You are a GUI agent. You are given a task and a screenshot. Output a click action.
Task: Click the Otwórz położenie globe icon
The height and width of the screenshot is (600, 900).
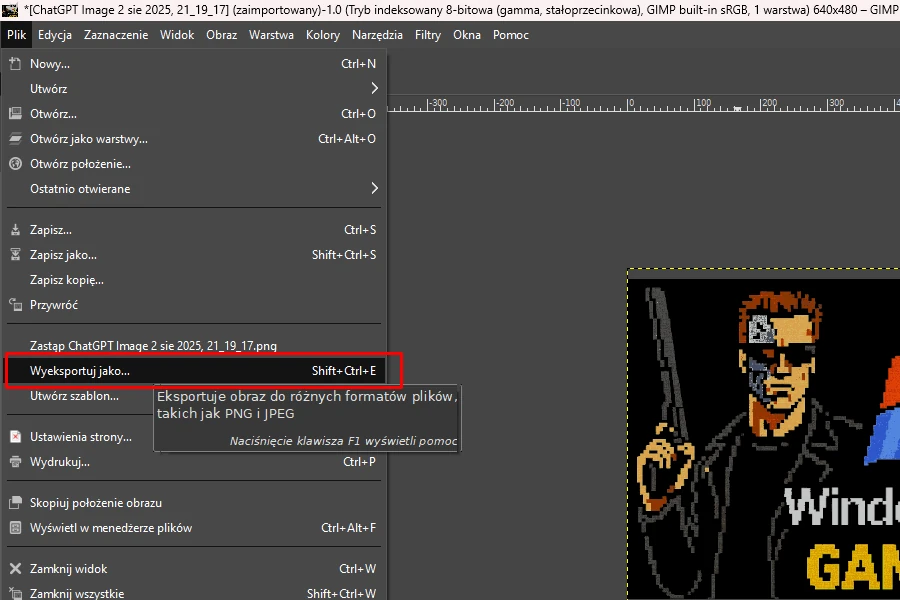(15, 164)
